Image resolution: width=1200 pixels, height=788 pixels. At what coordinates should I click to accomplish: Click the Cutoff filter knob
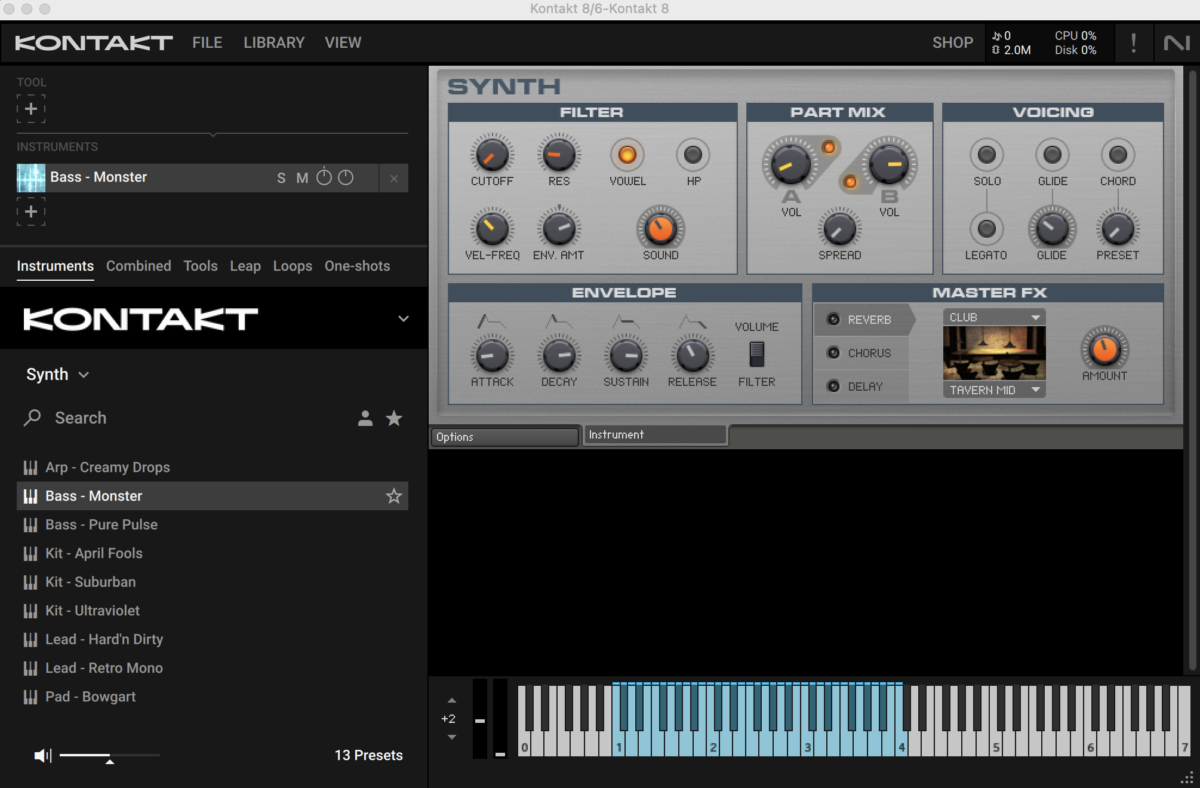coord(491,155)
